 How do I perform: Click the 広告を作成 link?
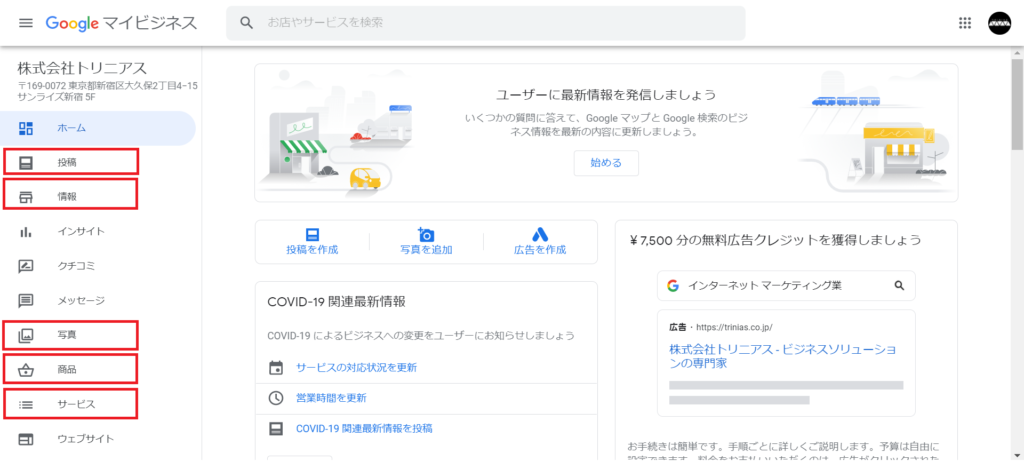[x=540, y=249]
